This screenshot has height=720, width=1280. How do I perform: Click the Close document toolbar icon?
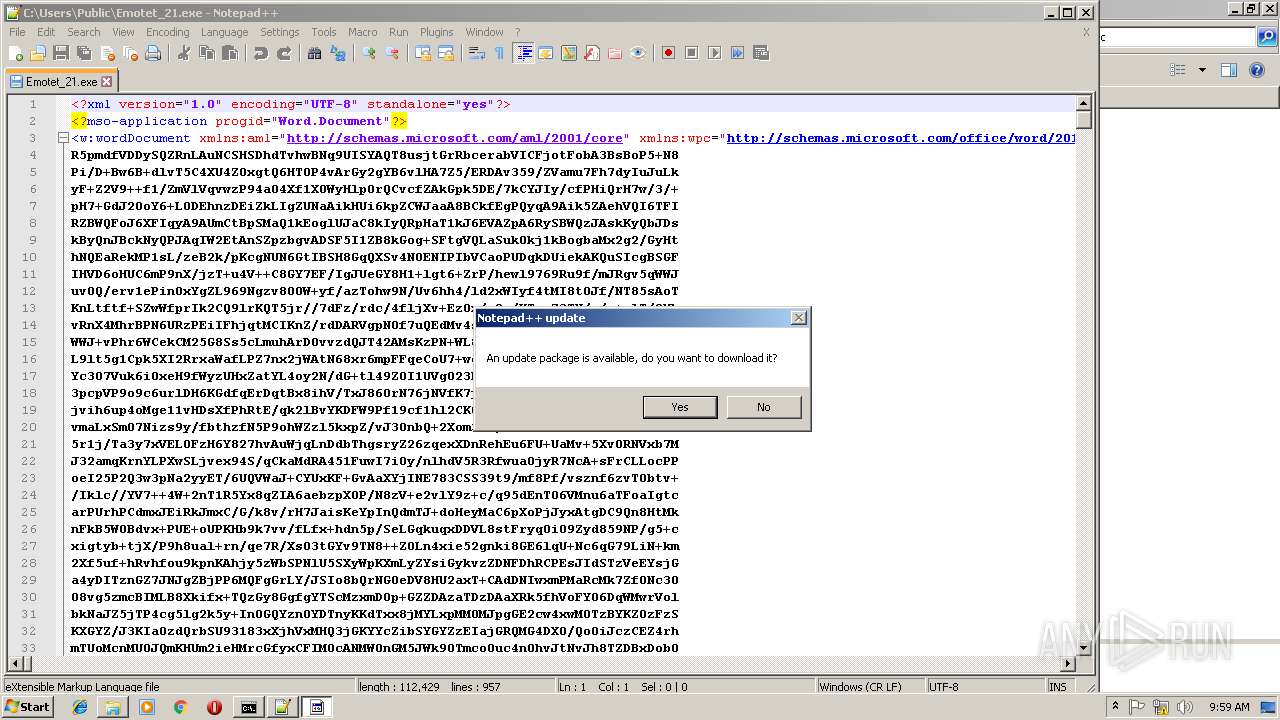pyautogui.click(x=107, y=53)
